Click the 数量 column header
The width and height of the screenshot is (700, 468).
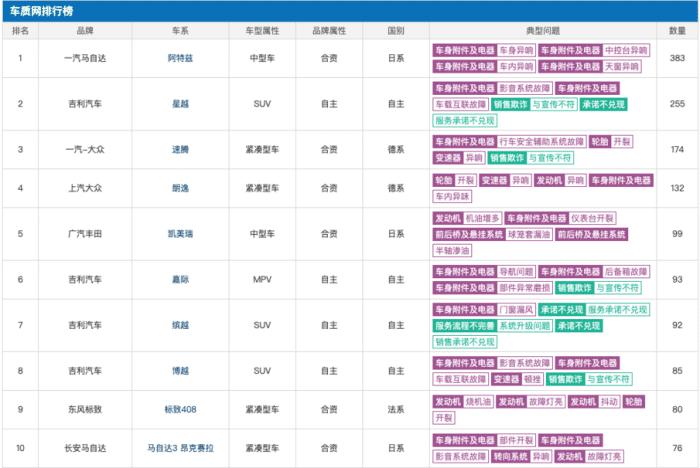tap(677, 31)
